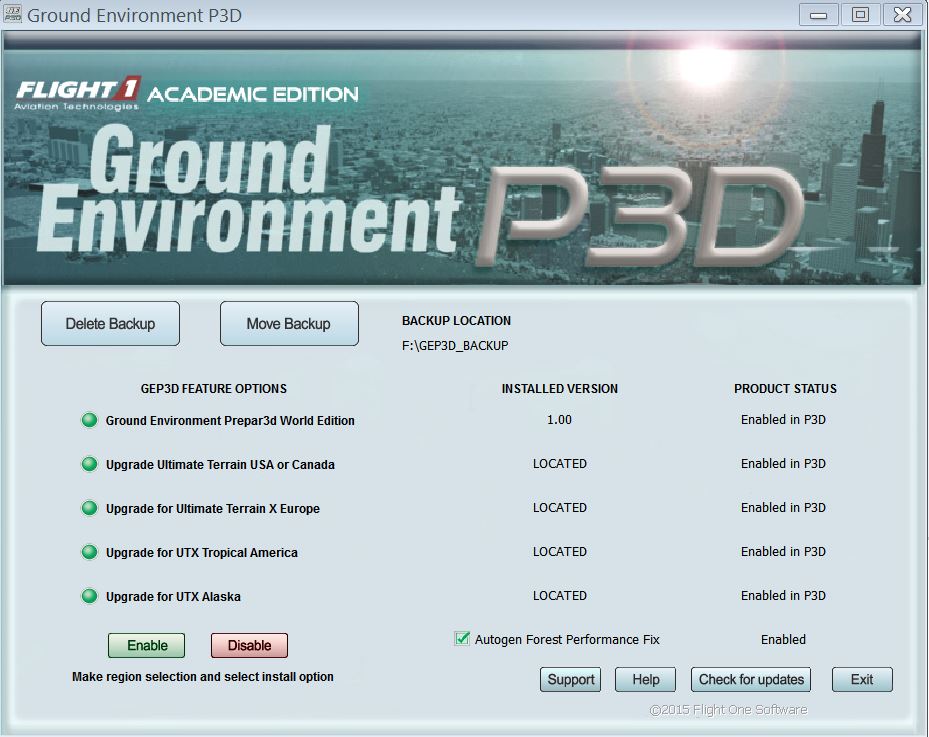
Task: Close the Ground Environment P3D window
Action: [x=902, y=15]
